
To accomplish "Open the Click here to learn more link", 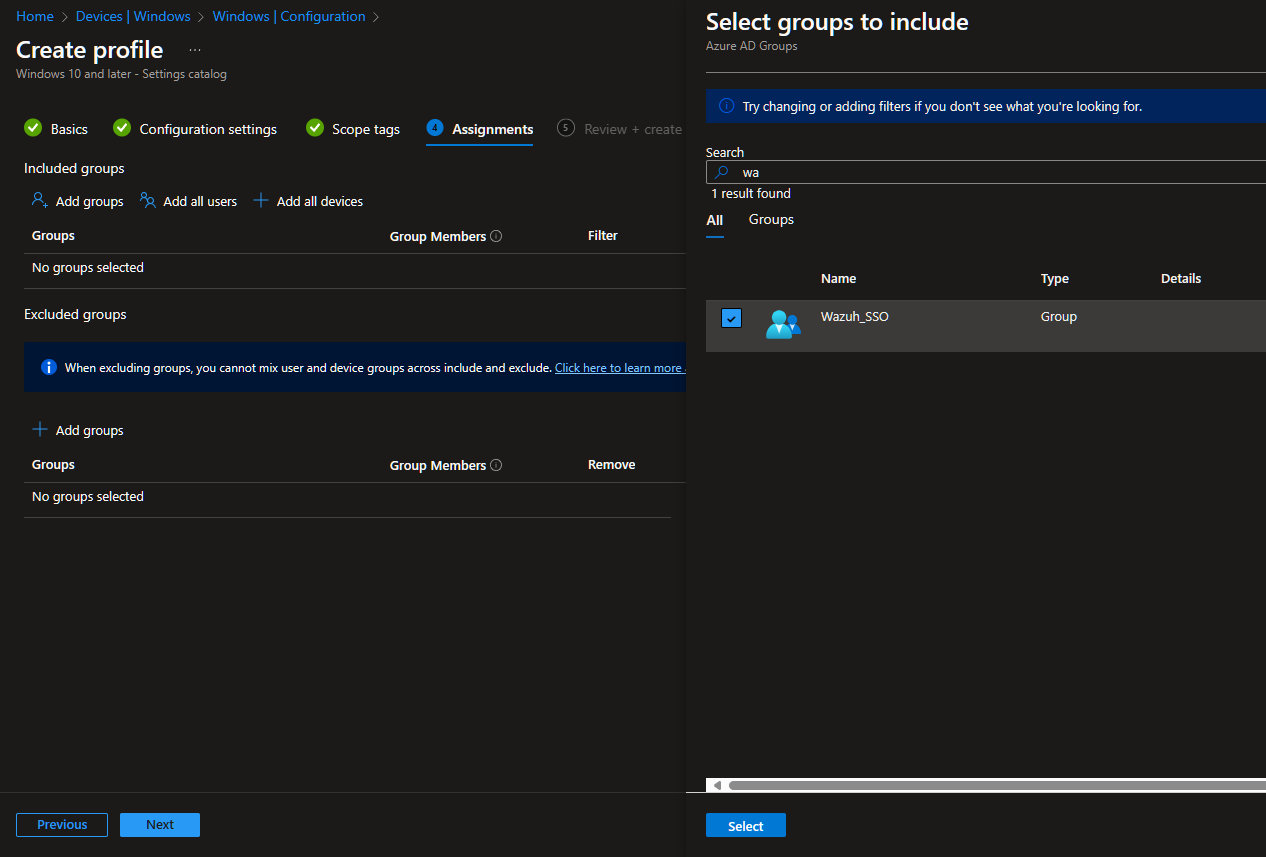I will [x=619, y=368].
